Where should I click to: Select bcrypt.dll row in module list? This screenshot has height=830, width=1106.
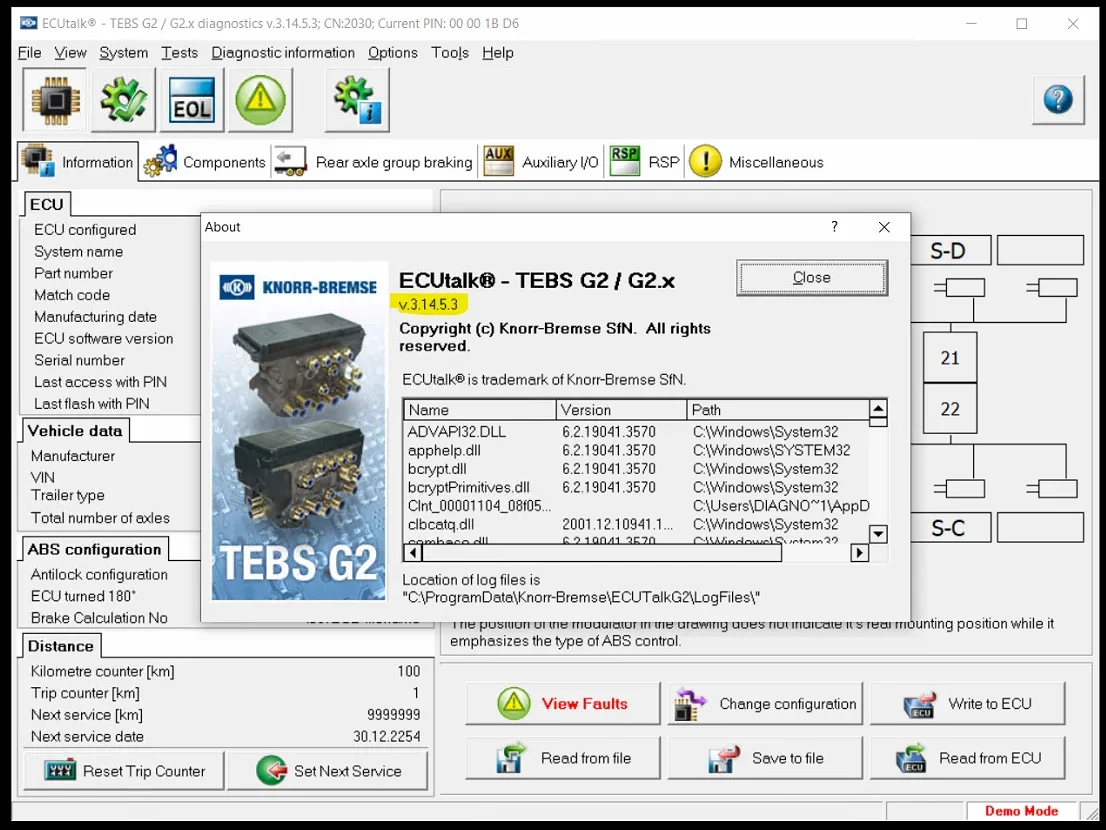[637, 469]
